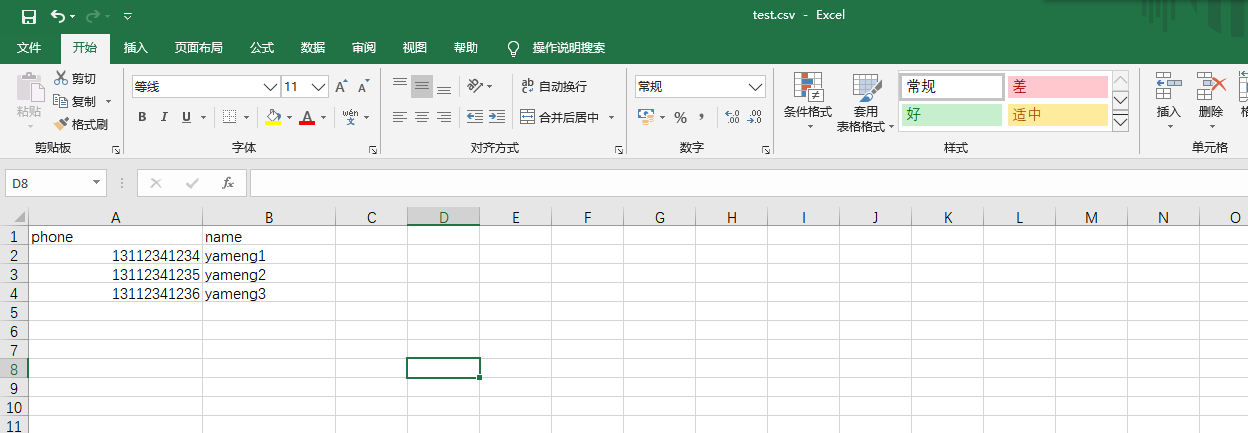Open the font name dropdown

coord(270,87)
